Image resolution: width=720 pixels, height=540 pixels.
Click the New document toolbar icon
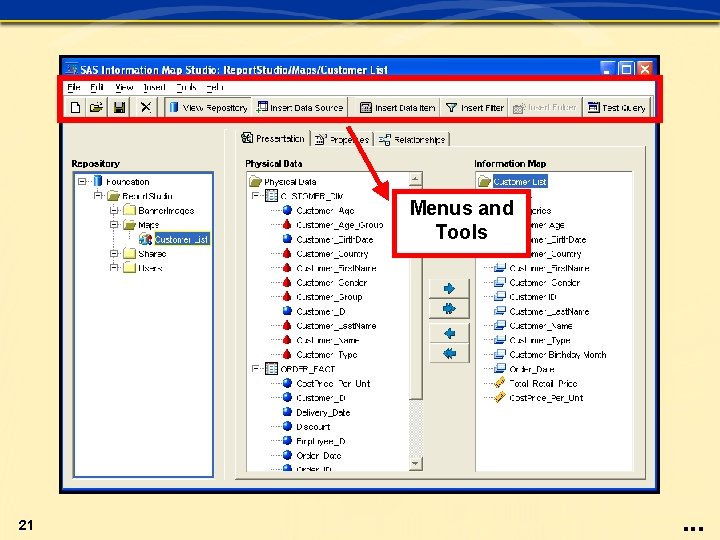pyautogui.click(x=75, y=107)
